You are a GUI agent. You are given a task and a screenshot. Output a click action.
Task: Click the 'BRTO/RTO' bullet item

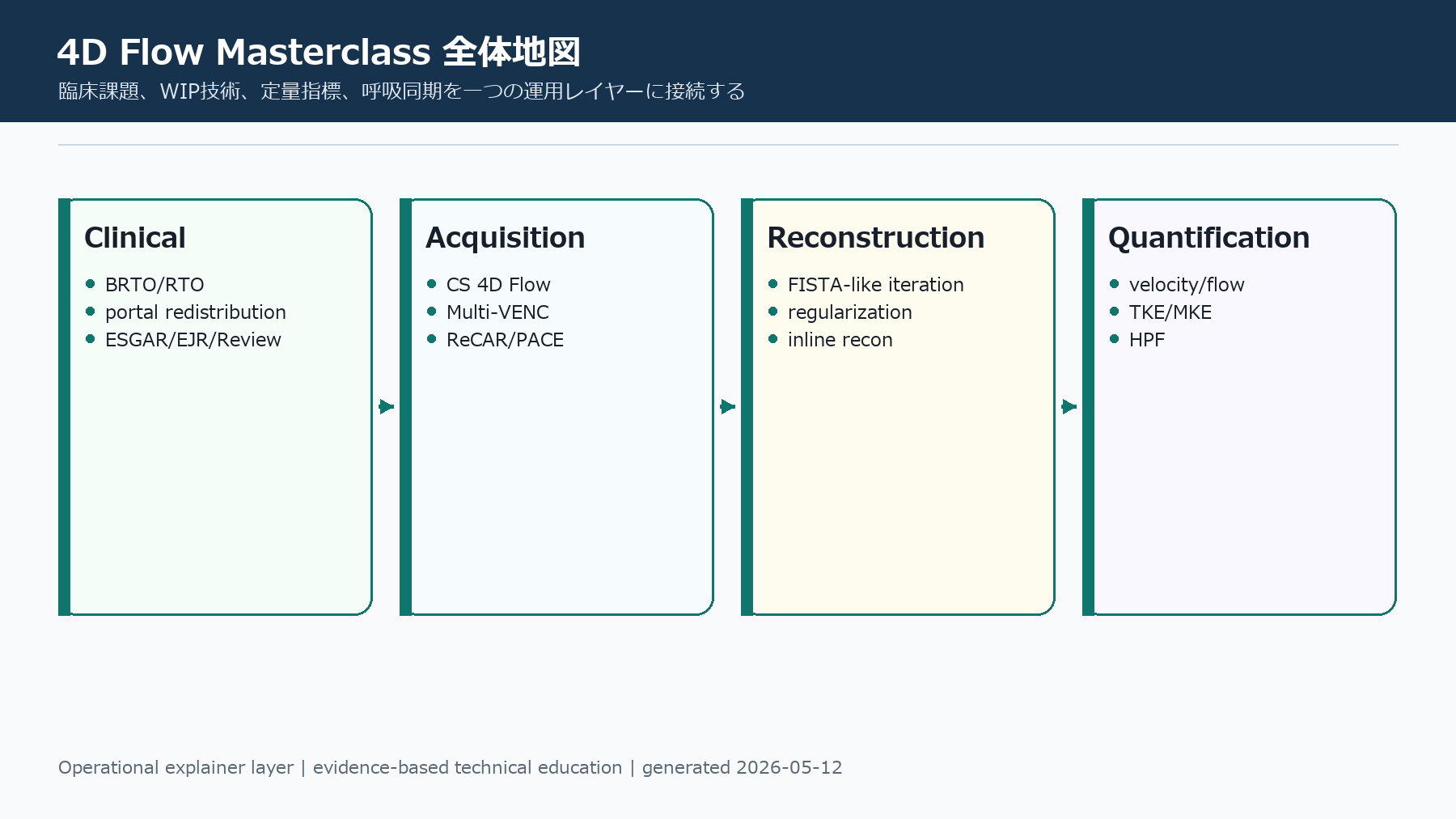pos(154,285)
